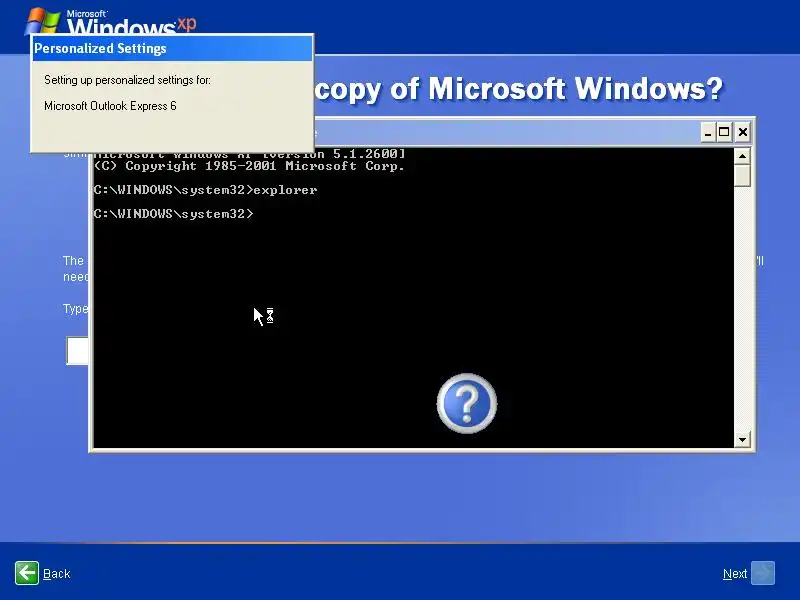
Task: Click the Personalized Settings title bar
Action: [172, 49]
